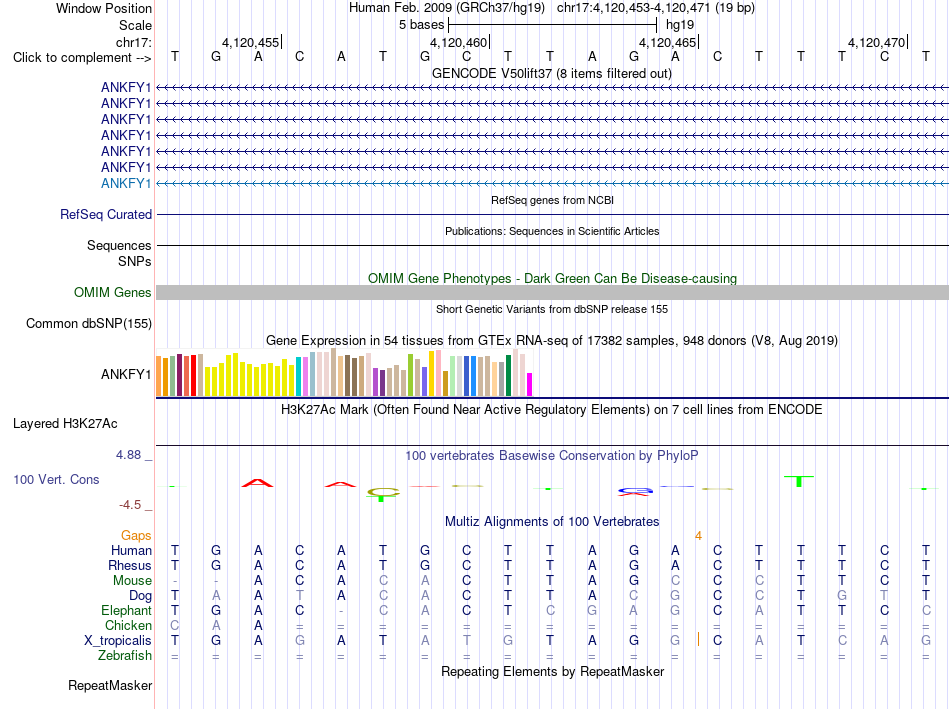Click the 4,120,455 coordinate label
Viewport: 950px width, 709px height.
pos(250,42)
